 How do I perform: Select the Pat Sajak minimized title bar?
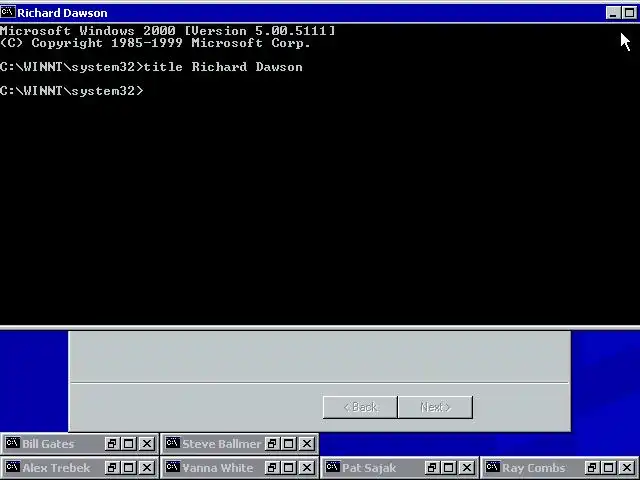pos(400,467)
